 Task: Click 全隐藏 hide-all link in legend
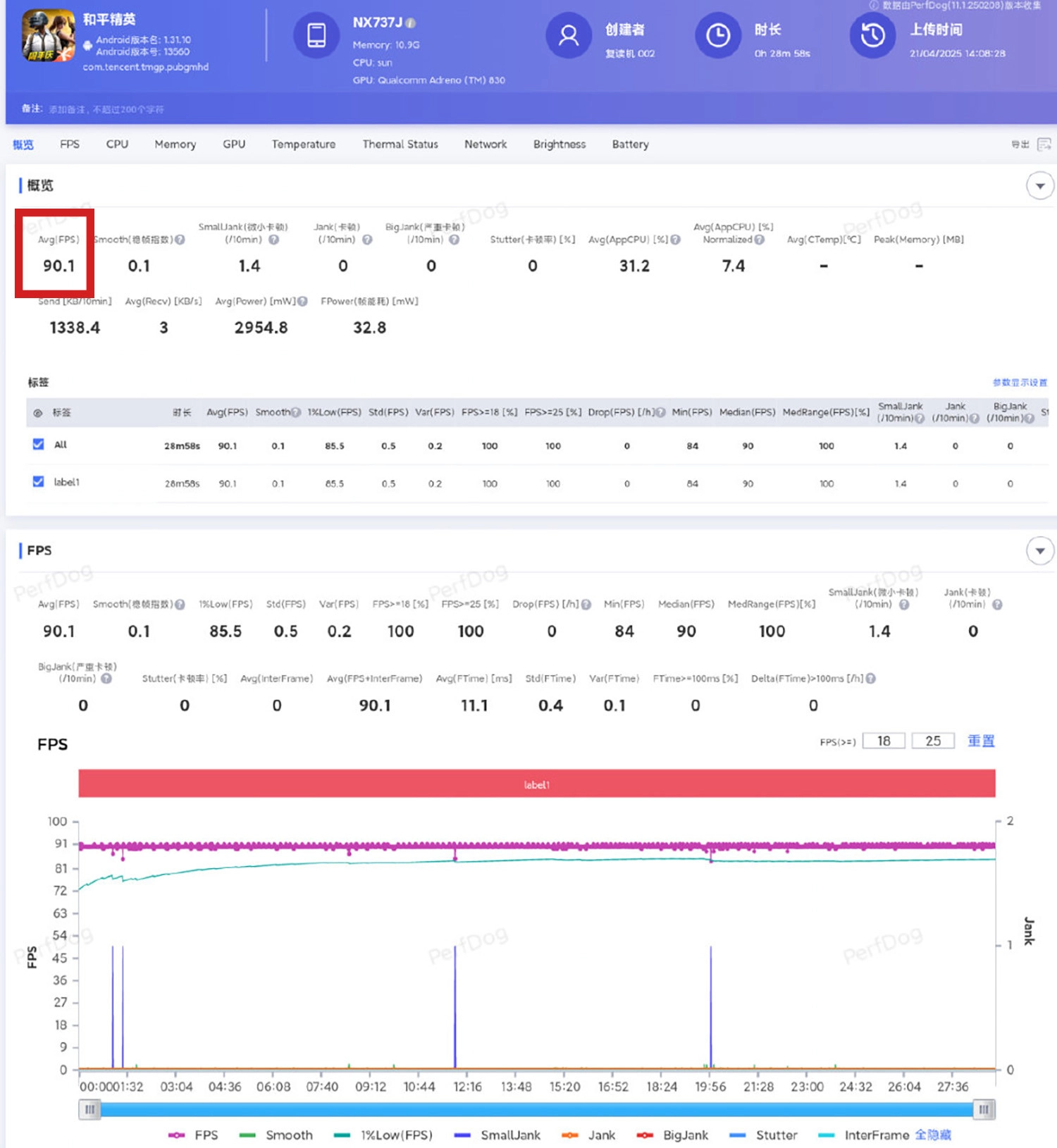tap(933, 1135)
